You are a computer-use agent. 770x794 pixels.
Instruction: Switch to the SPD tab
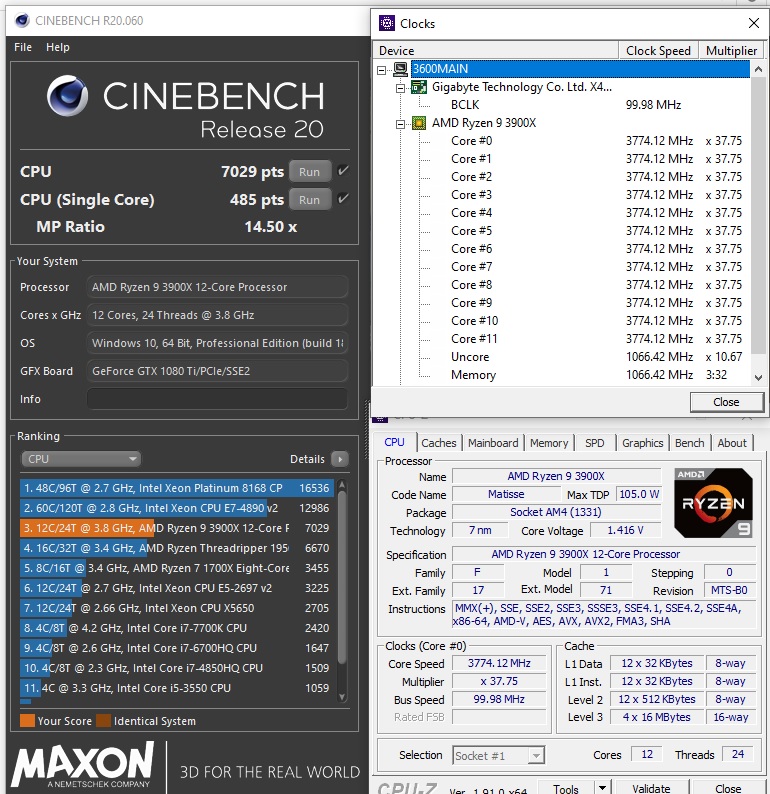(x=595, y=443)
